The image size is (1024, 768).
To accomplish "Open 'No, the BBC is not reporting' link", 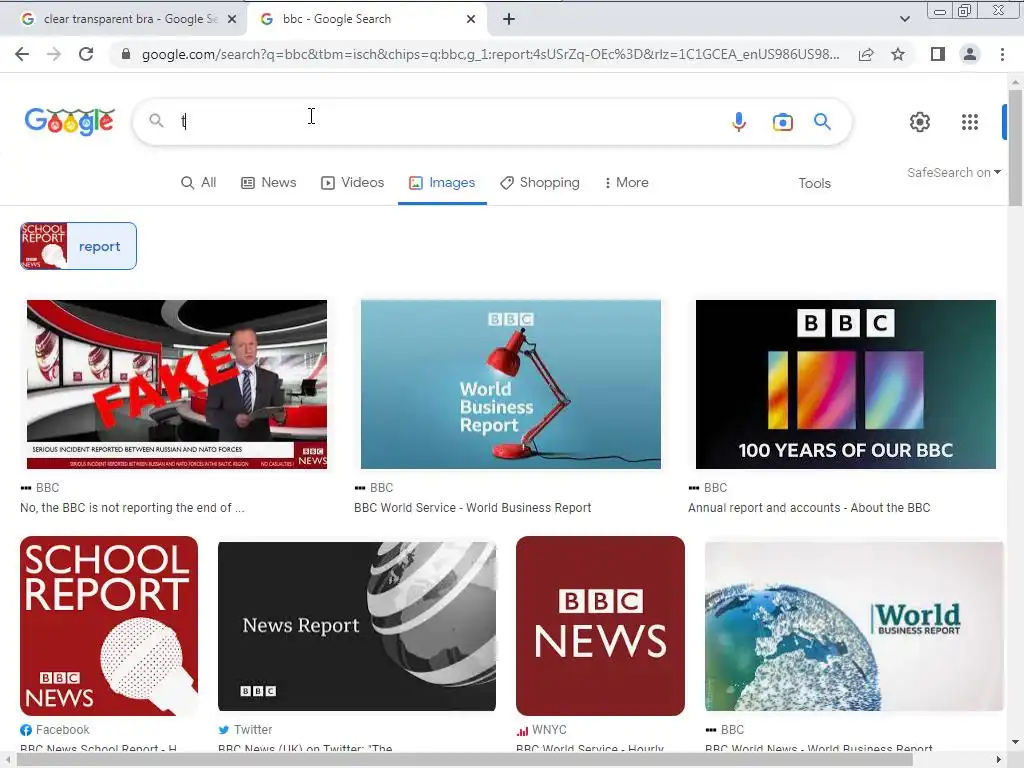I will [132, 508].
